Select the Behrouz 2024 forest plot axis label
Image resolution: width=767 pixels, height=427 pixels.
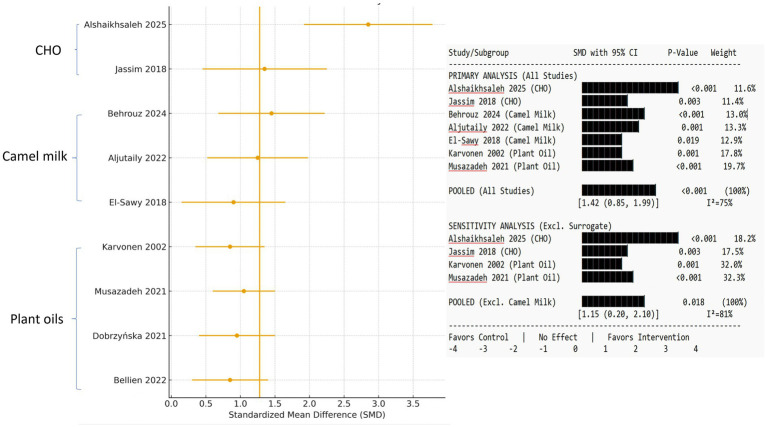pyautogui.click(x=137, y=113)
